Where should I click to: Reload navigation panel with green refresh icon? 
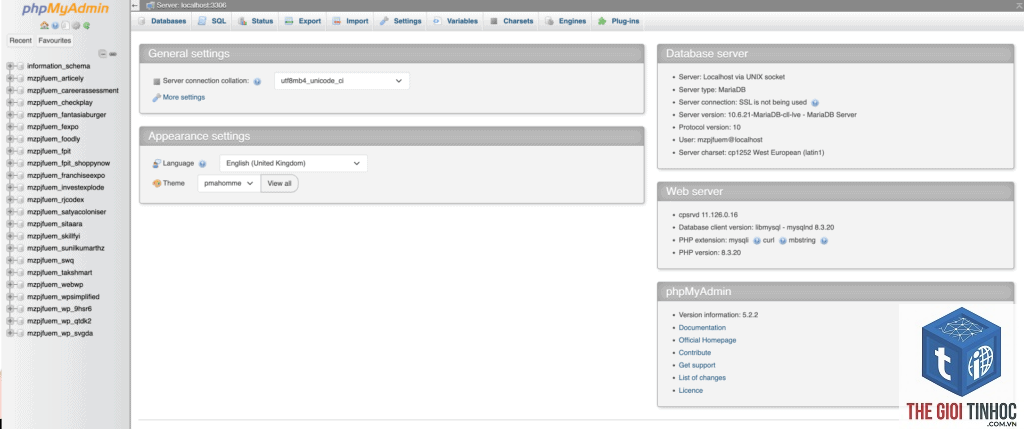86,25
